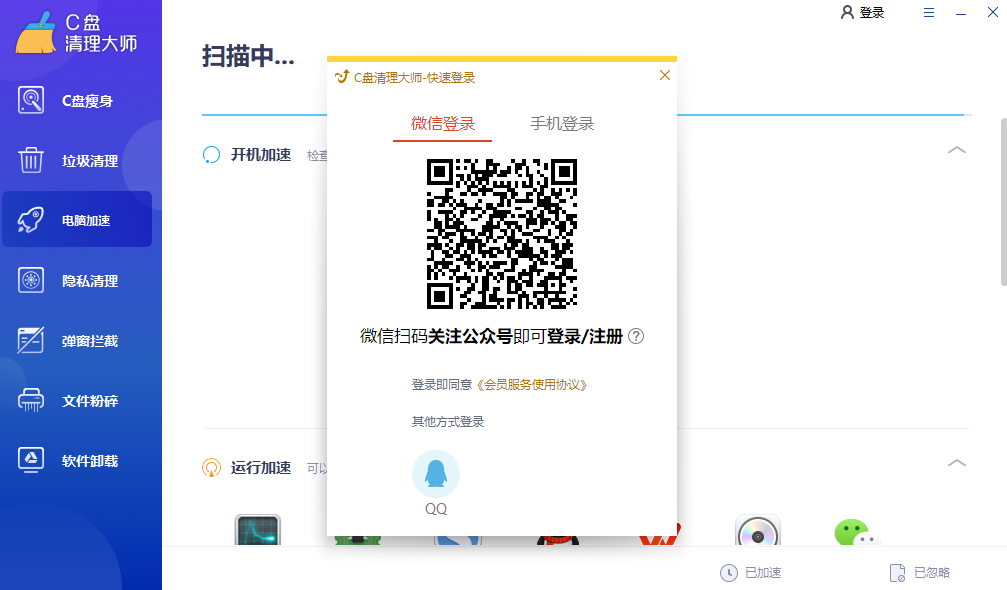Click the 微信扫码关注公众号 instruction text
Screen dimensions: 1007x590
491,336
